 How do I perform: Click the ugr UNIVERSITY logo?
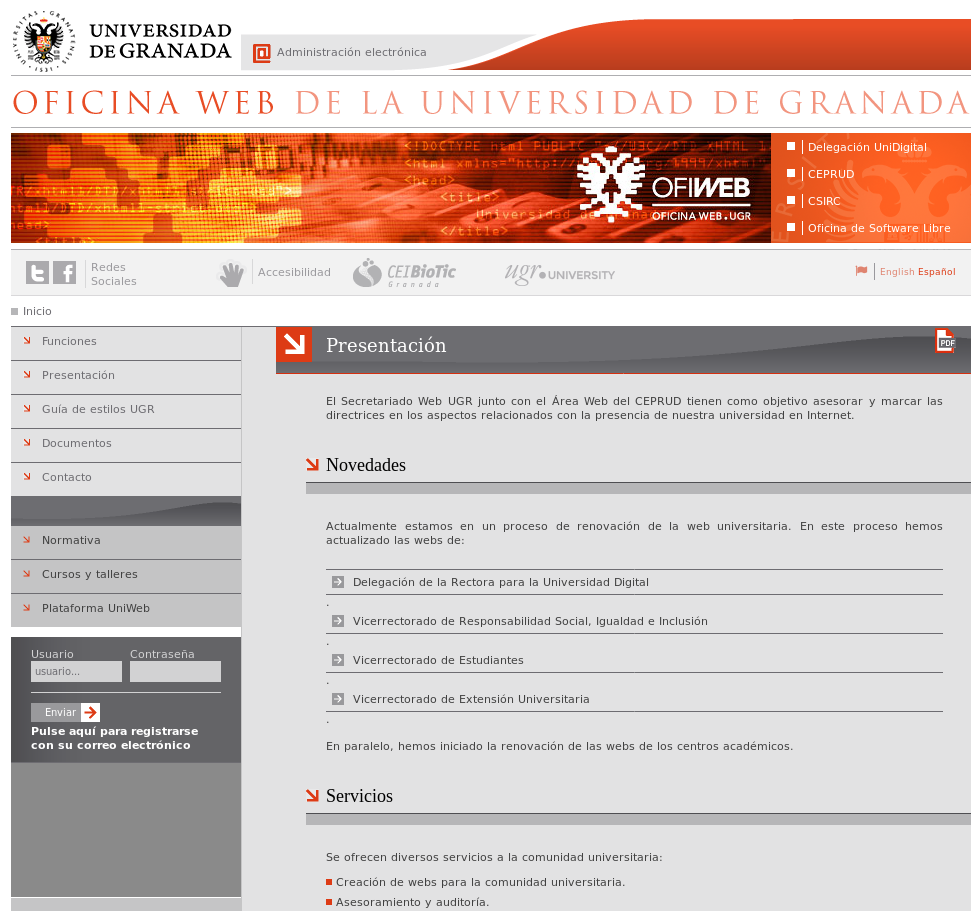tap(560, 272)
